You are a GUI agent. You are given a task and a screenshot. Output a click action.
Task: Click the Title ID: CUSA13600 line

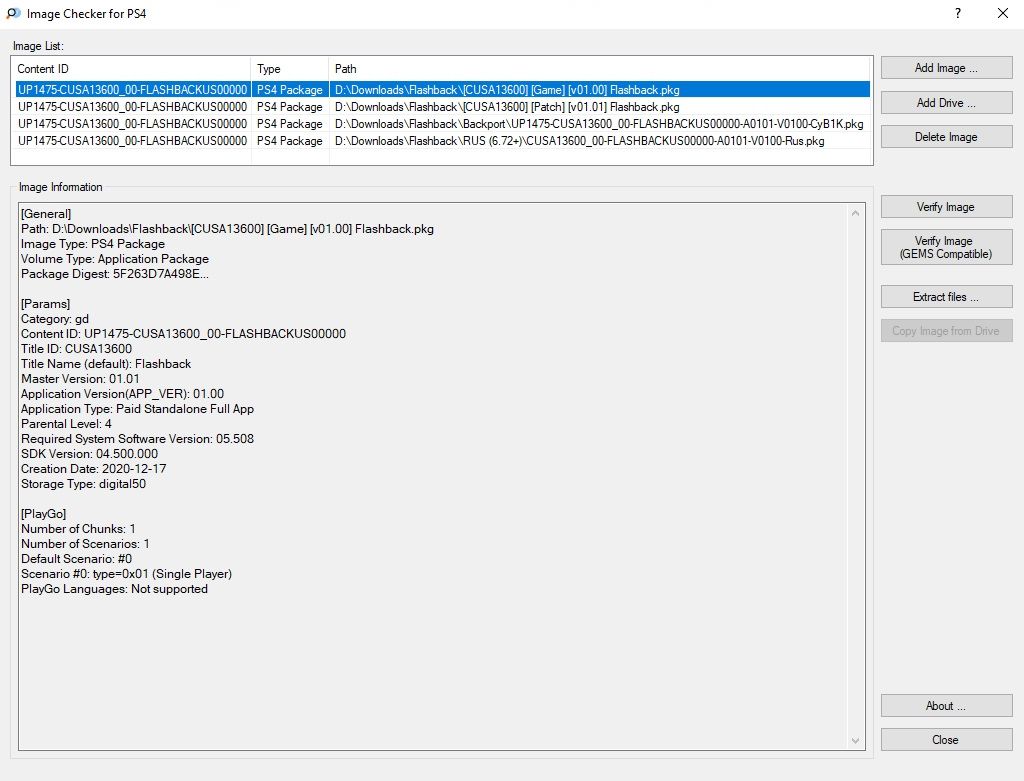point(76,349)
